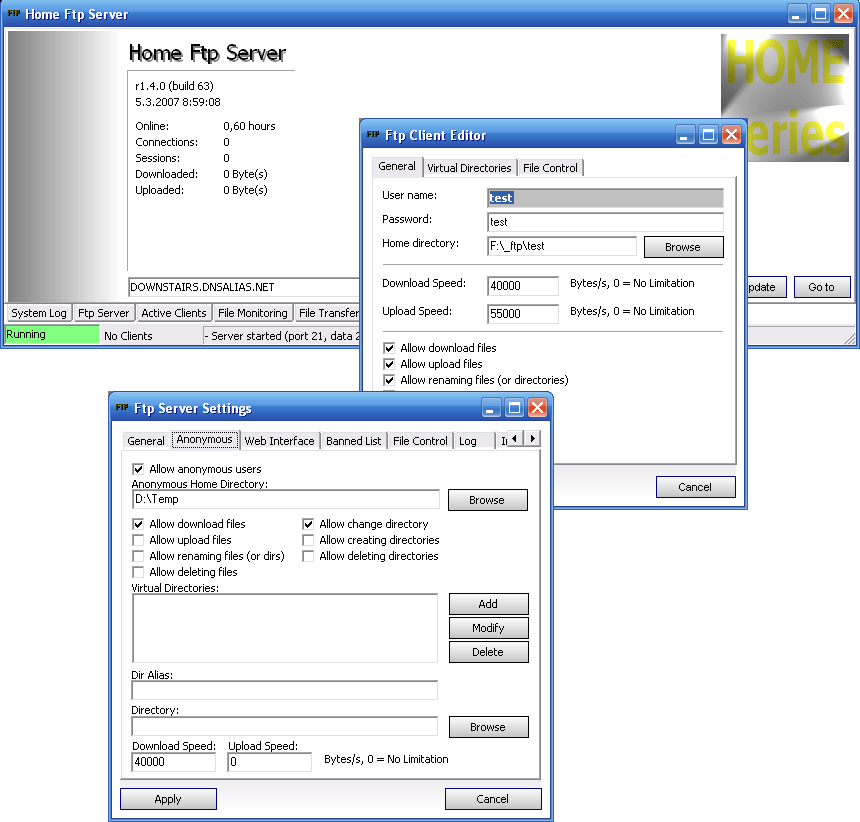Click Apply in Ftp Server Settings
860x822 pixels.
[x=168, y=799]
